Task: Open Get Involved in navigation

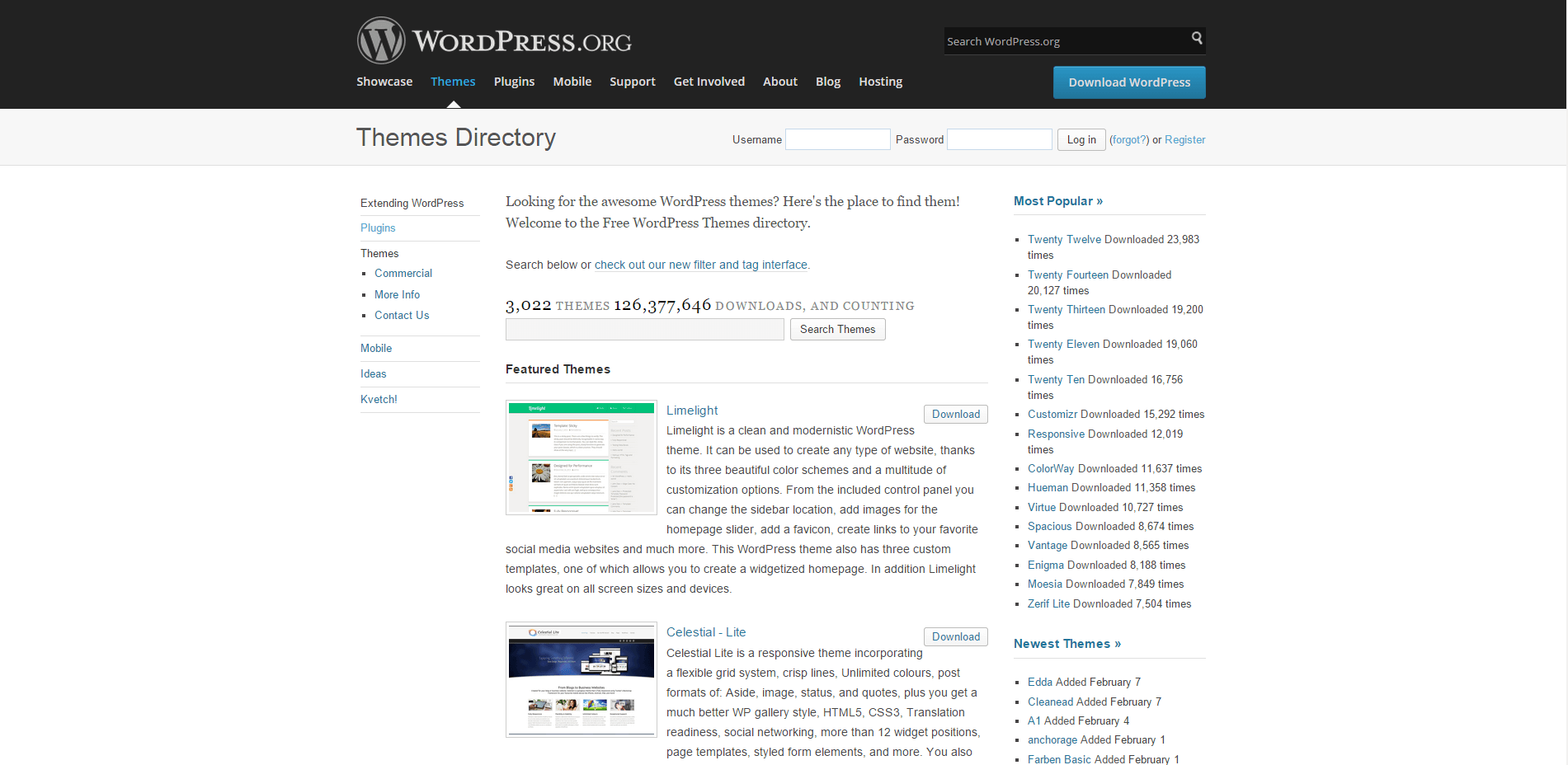Action: 709,82
